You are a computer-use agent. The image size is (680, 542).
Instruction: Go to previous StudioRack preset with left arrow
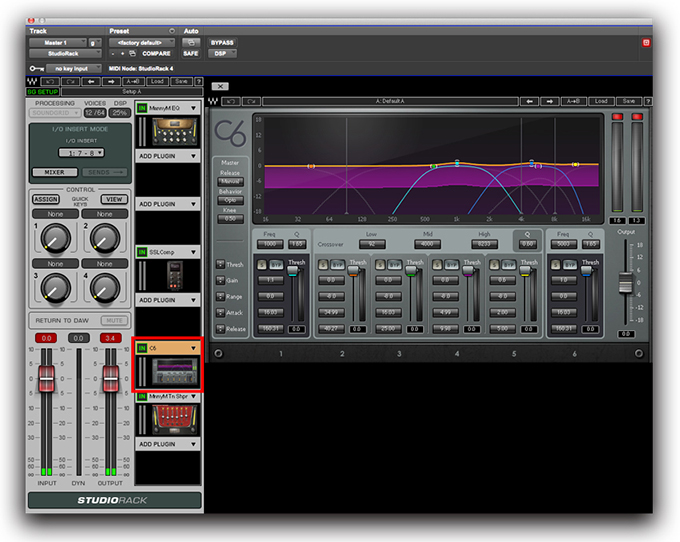(91, 82)
